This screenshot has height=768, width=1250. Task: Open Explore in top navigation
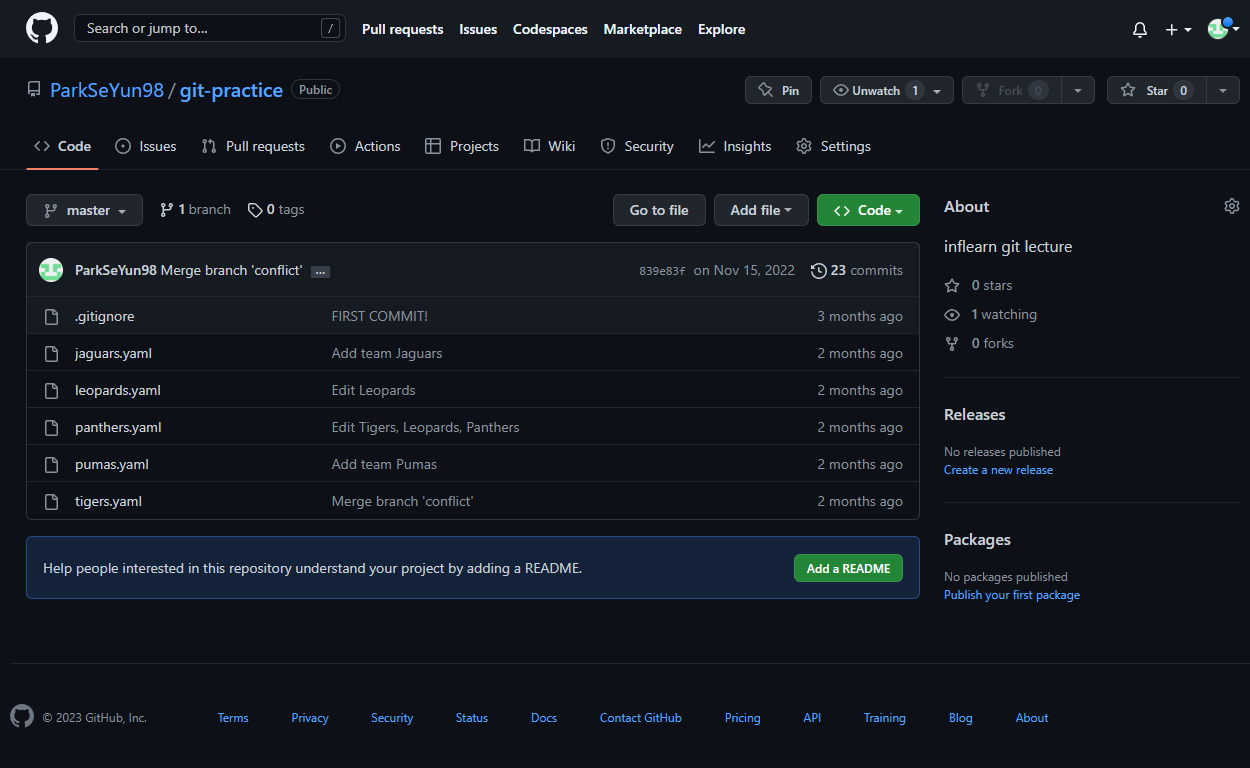click(x=721, y=29)
